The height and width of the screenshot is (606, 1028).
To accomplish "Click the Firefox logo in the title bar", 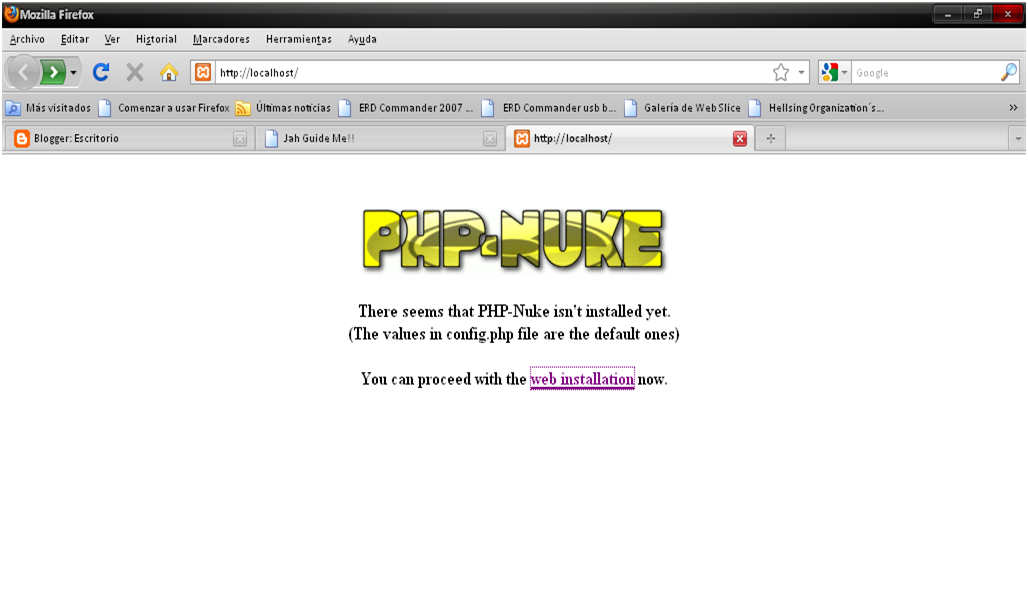I will click(x=10, y=14).
